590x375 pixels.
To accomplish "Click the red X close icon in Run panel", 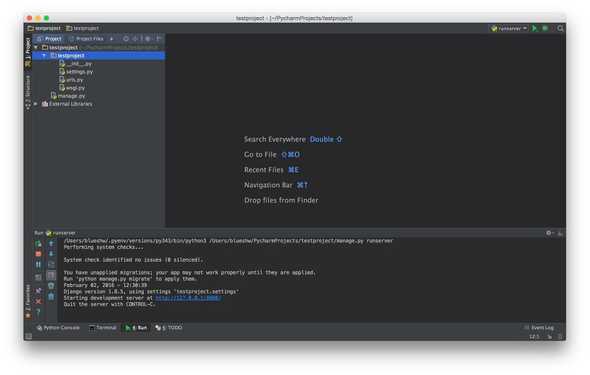I will click(38, 301).
